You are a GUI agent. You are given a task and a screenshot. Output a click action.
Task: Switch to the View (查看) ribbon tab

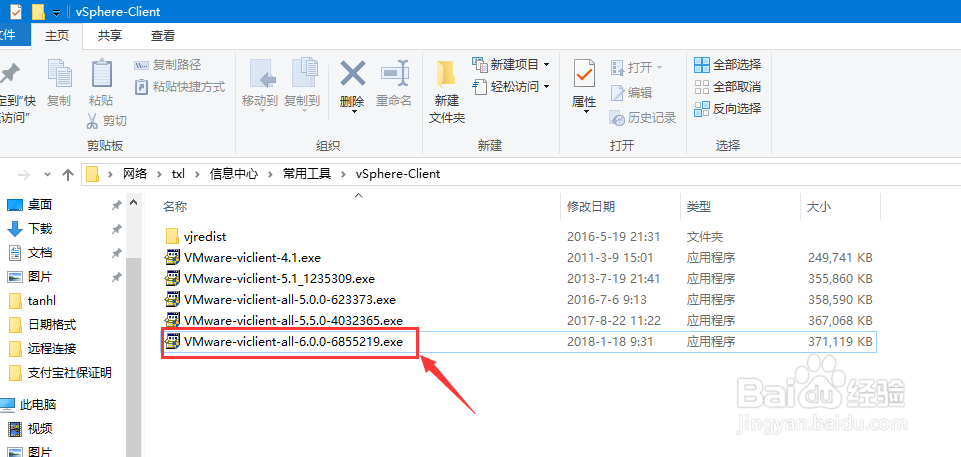tap(163, 36)
